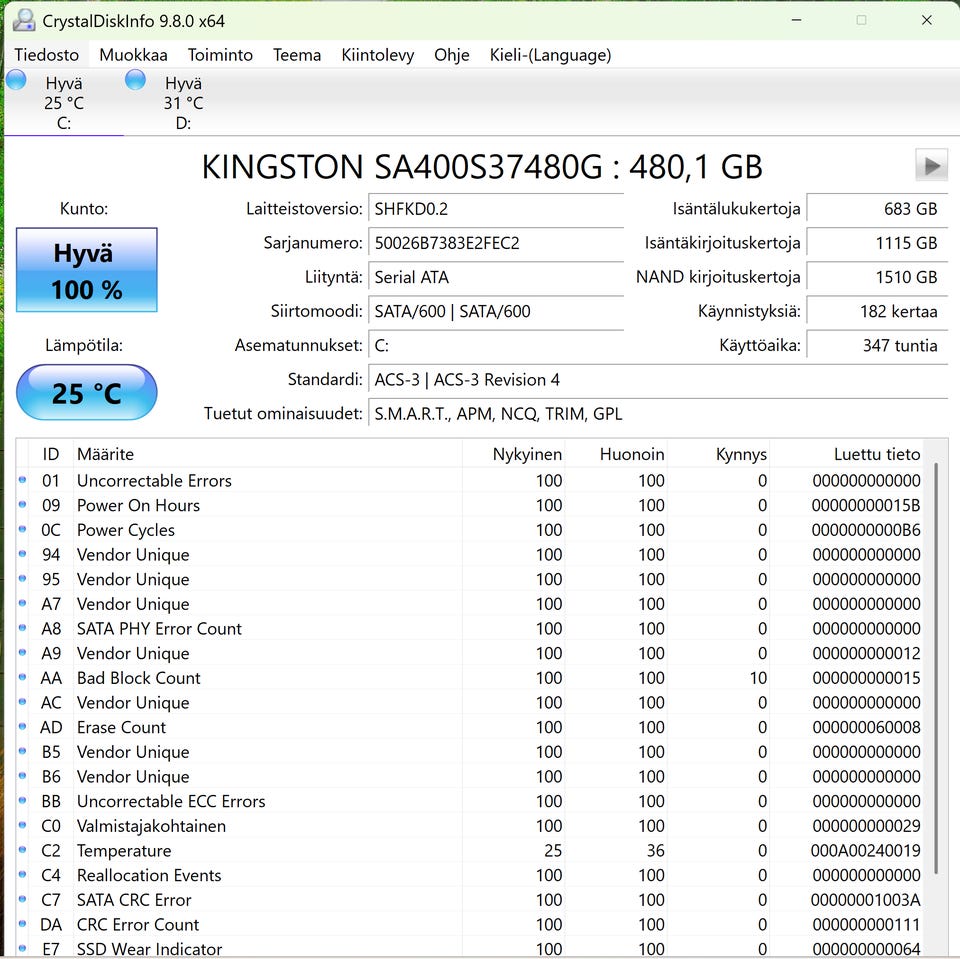Click the 25 °C temperature button
The width and height of the screenshot is (960, 959).
tap(87, 392)
